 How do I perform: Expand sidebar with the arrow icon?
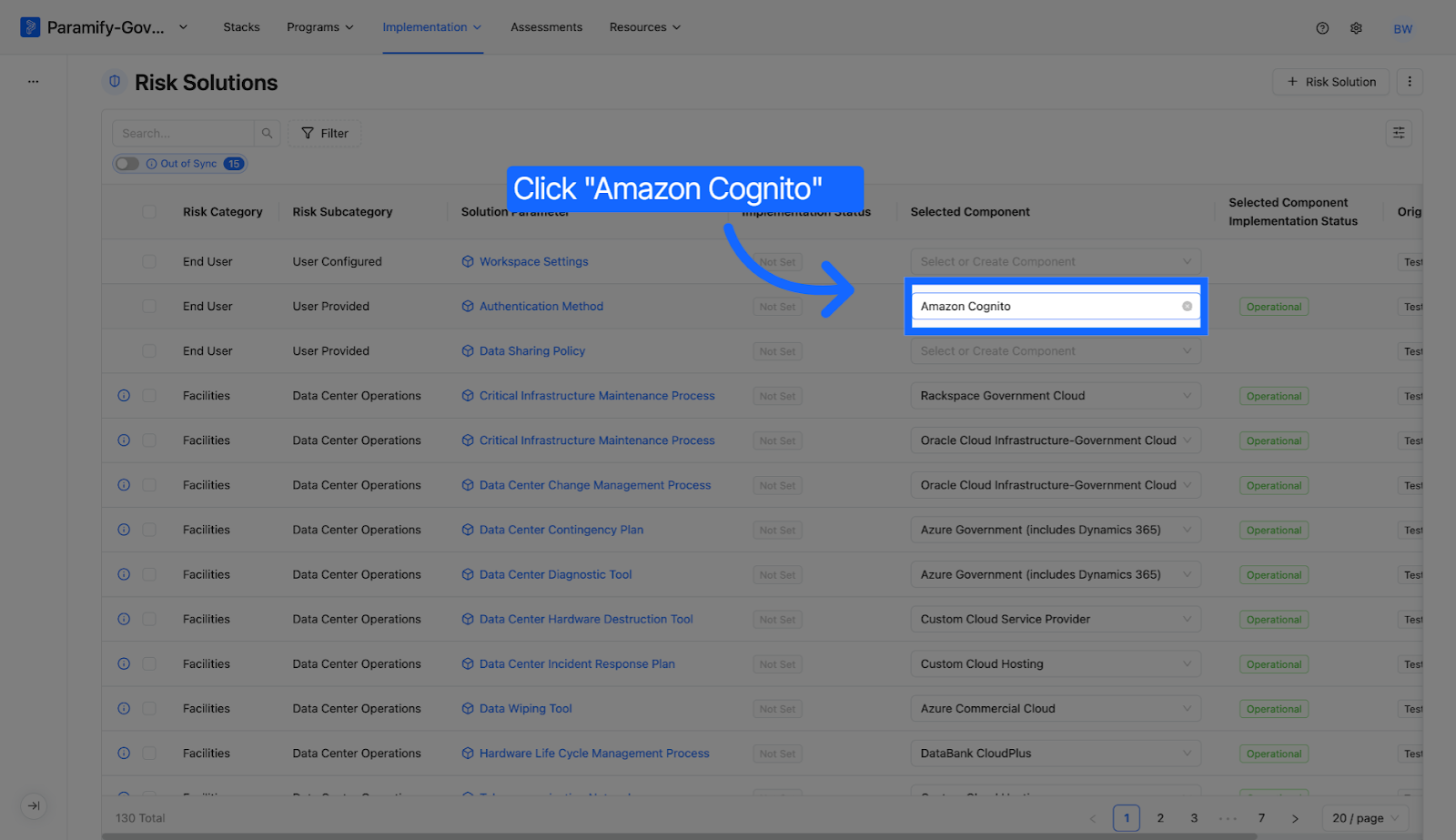(34, 805)
